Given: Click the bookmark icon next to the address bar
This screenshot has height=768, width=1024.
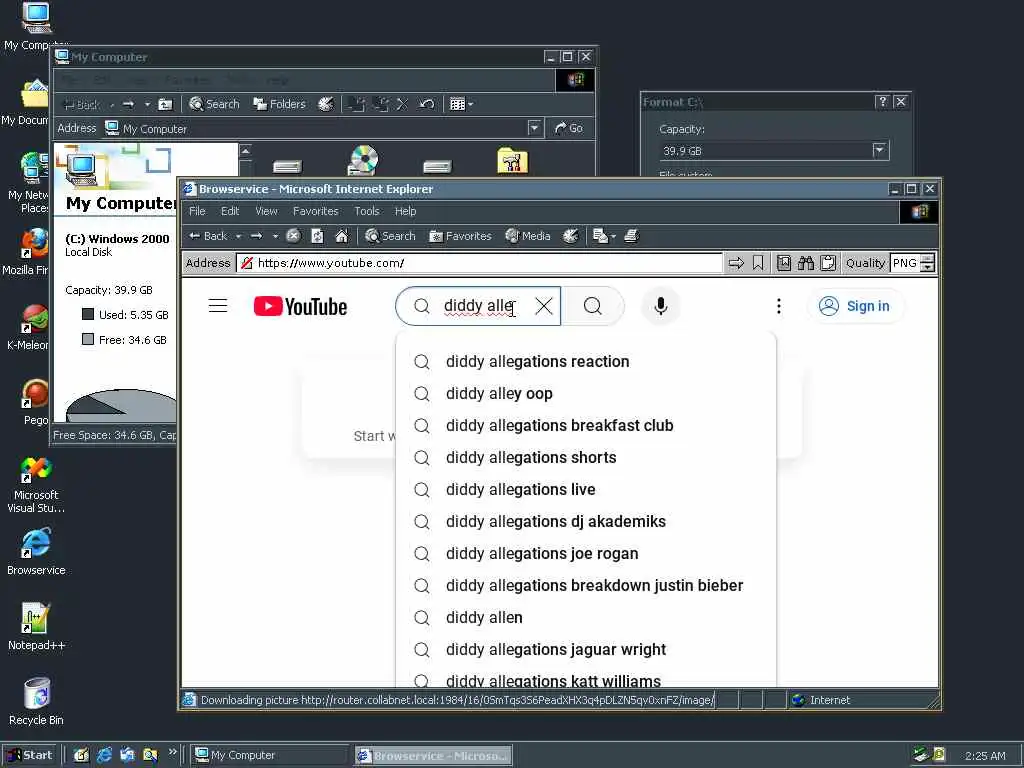Looking at the screenshot, I should pyautogui.click(x=758, y=263).
